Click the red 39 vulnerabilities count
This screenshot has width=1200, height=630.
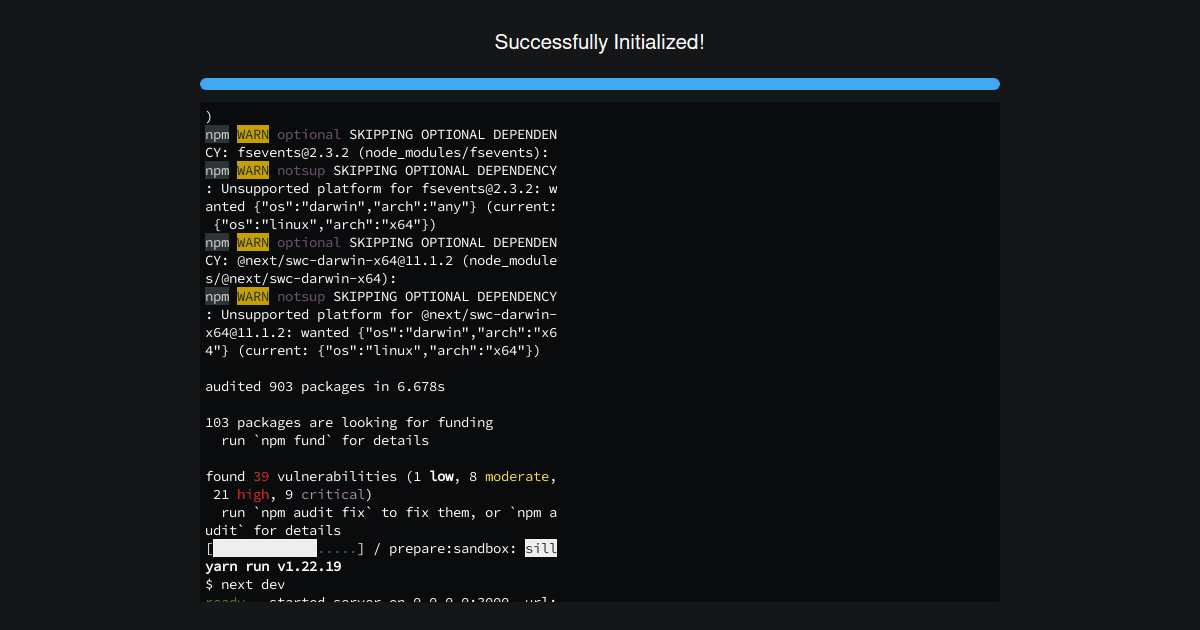(260, 476)
